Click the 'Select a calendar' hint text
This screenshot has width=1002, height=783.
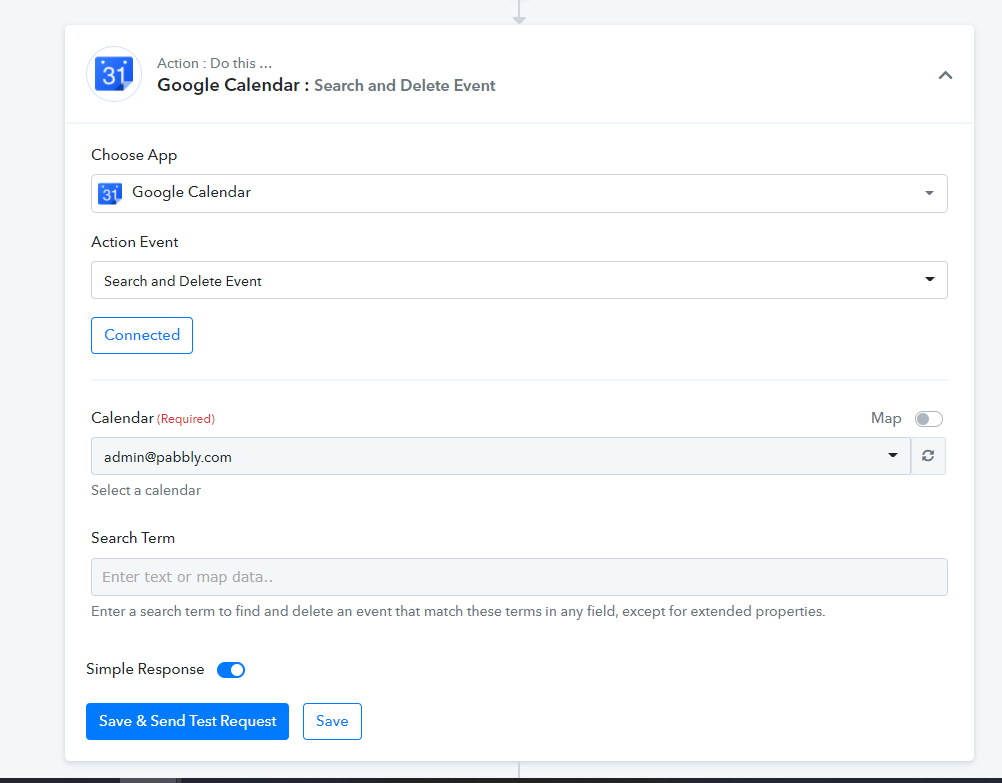click(146, 490)
